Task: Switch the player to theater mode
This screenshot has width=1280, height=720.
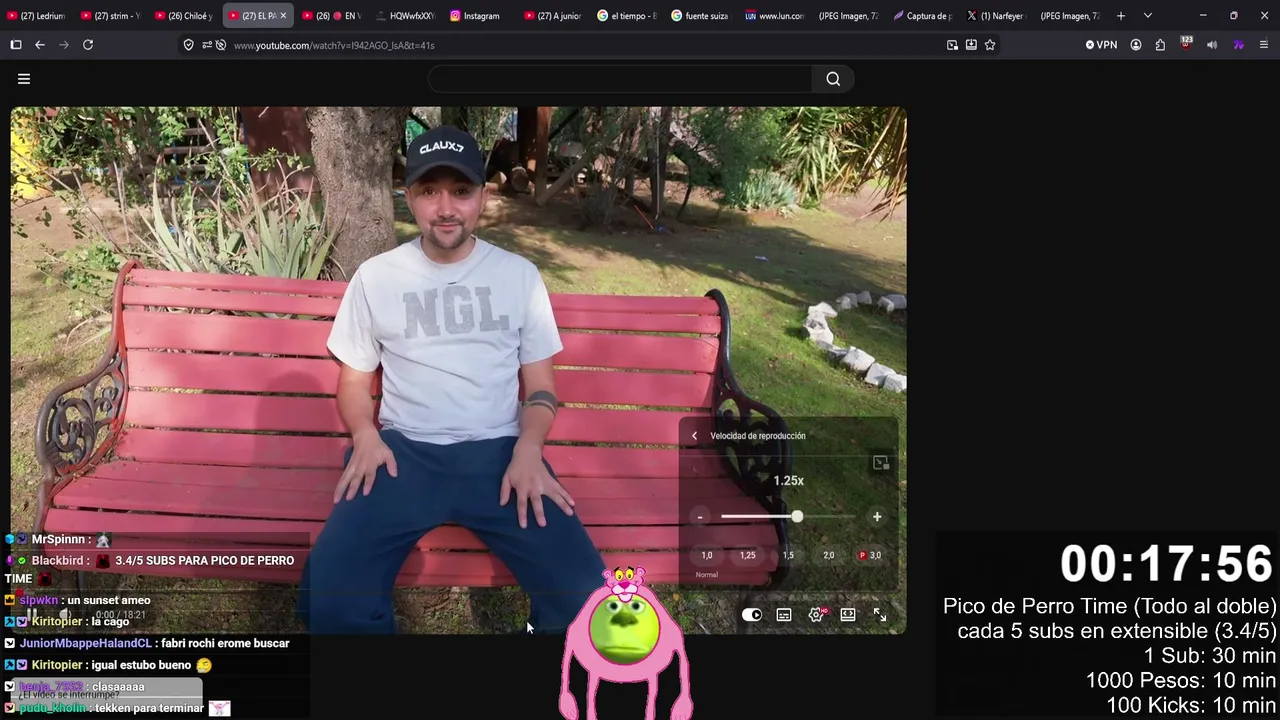Action: point(848,615)
